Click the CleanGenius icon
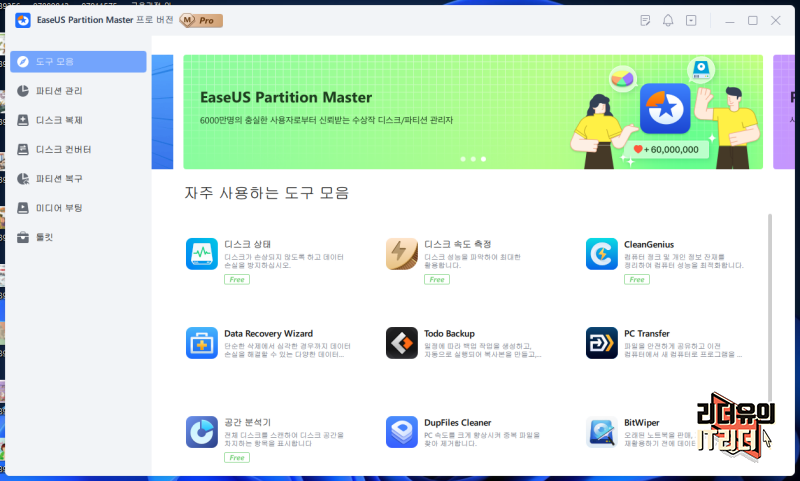 click(x=602, y=254)
